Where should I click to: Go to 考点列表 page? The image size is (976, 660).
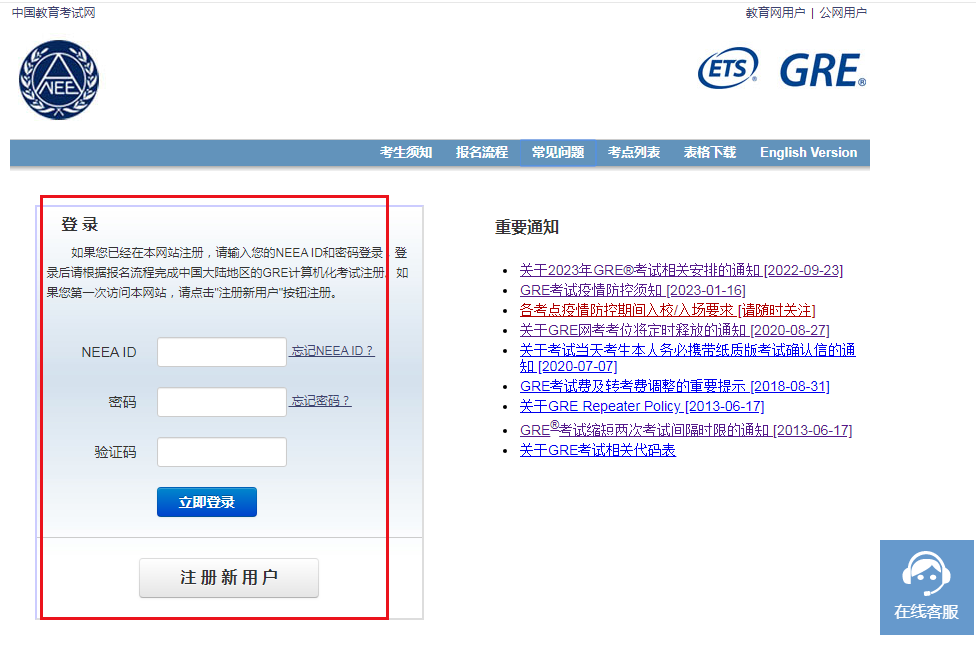pyautogui.click(x=634, y=153)
